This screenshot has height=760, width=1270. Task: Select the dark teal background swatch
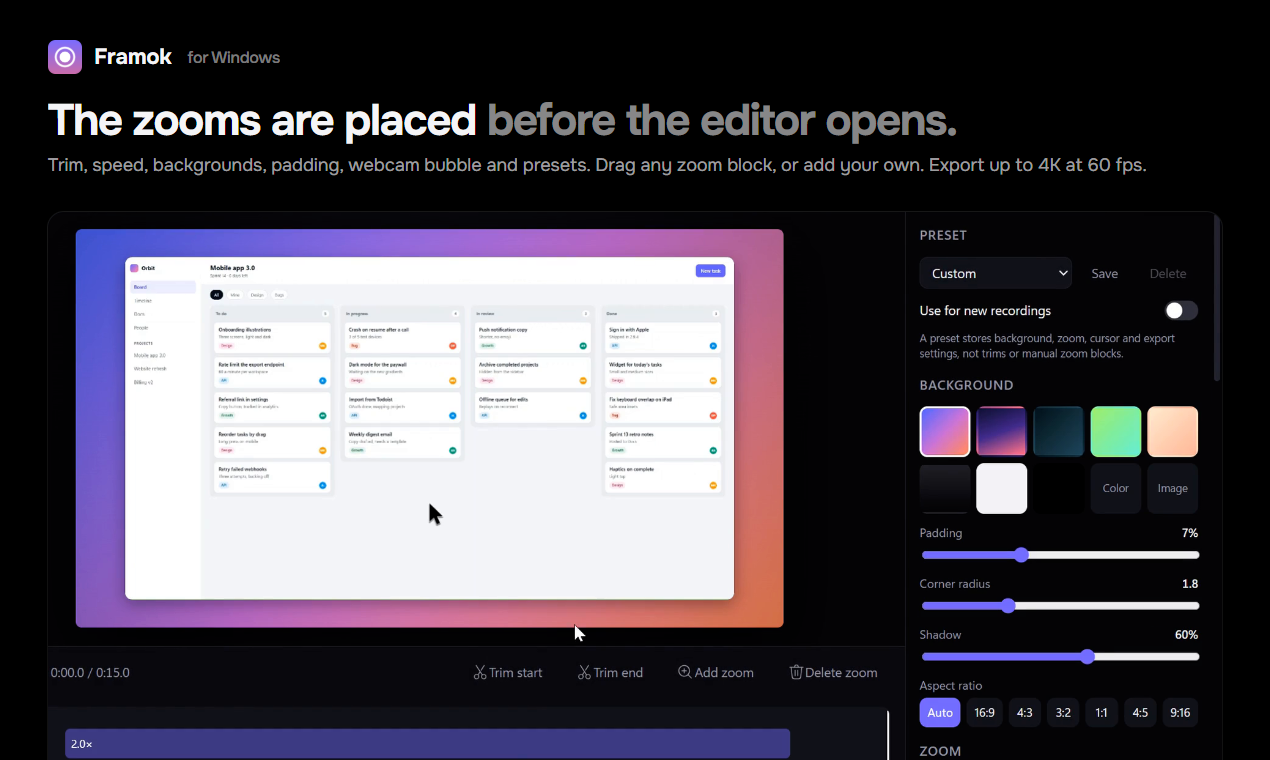[x=1059, y=431]
